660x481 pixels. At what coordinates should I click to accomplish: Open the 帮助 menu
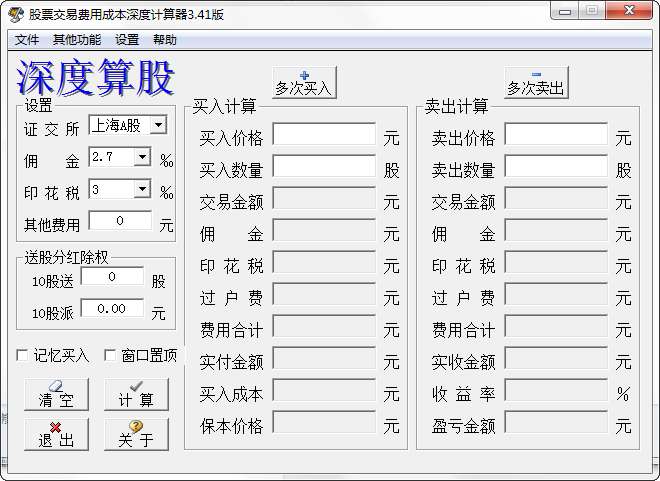[x=165, y=40]
